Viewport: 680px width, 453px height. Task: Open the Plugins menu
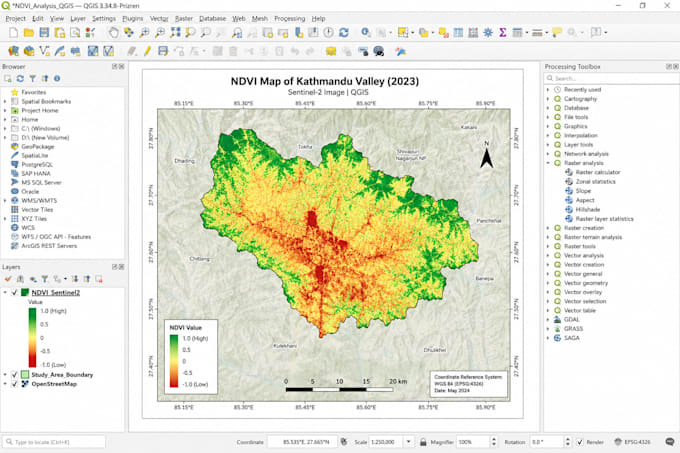point(133,19)
